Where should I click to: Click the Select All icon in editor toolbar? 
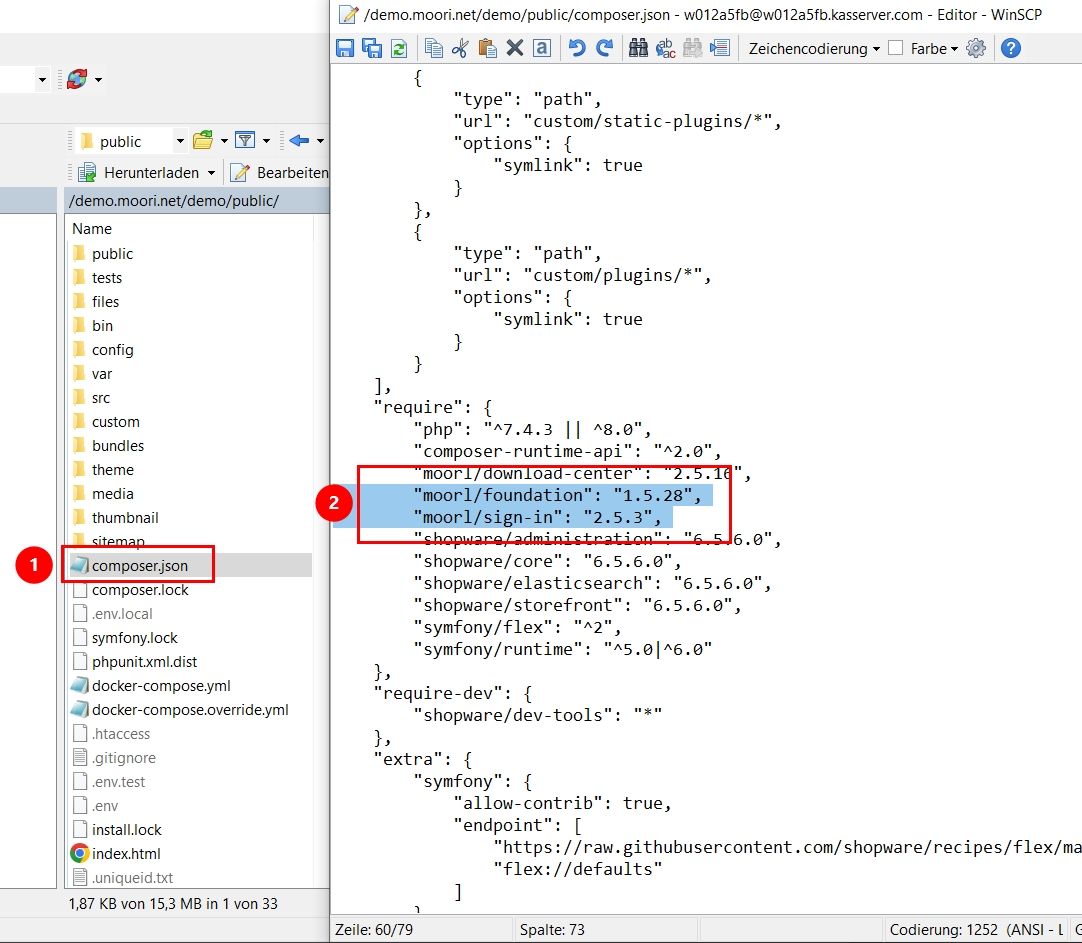(x=542, y=48)
